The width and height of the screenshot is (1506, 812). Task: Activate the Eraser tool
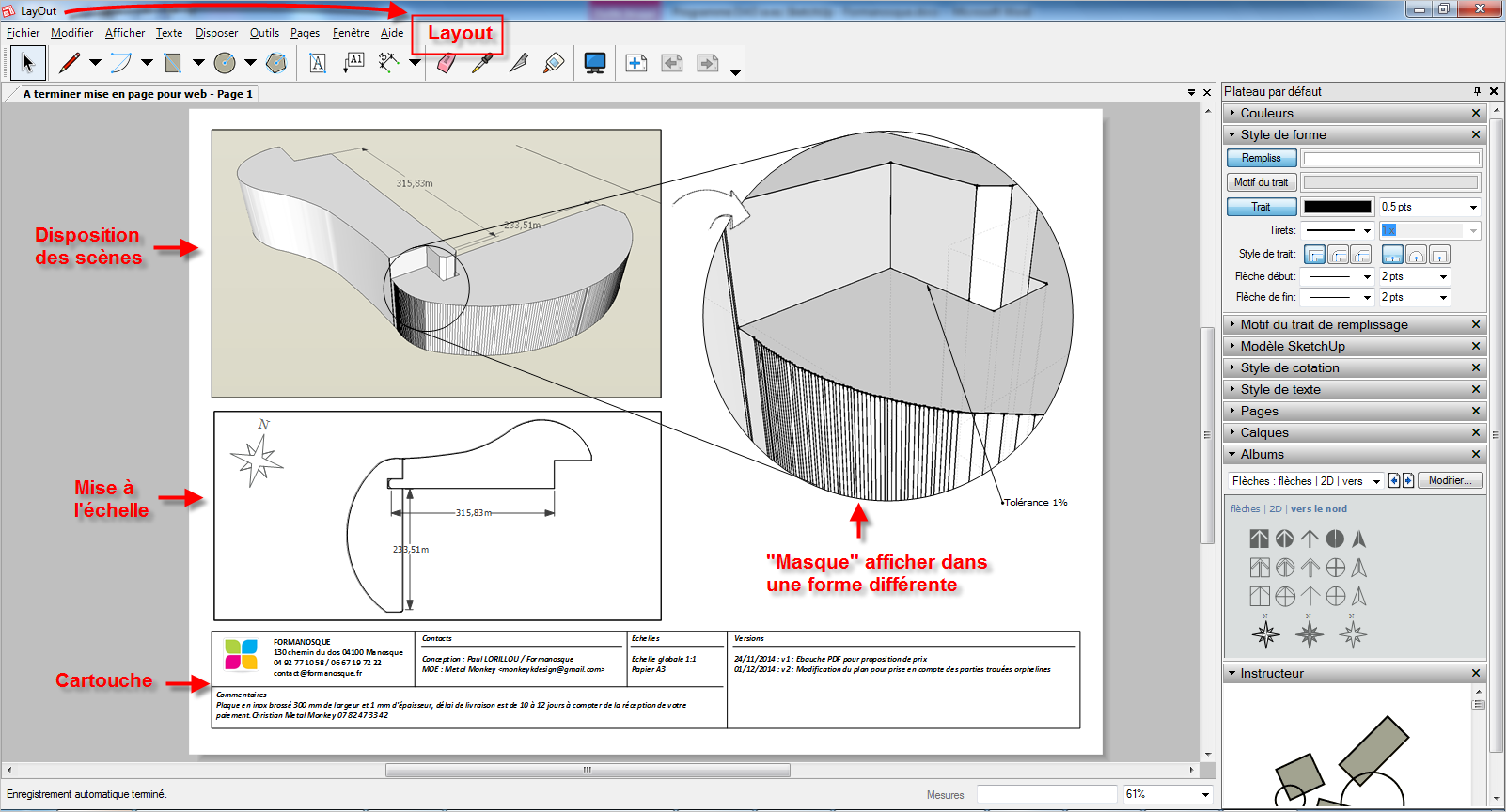(x=447, y=63)
